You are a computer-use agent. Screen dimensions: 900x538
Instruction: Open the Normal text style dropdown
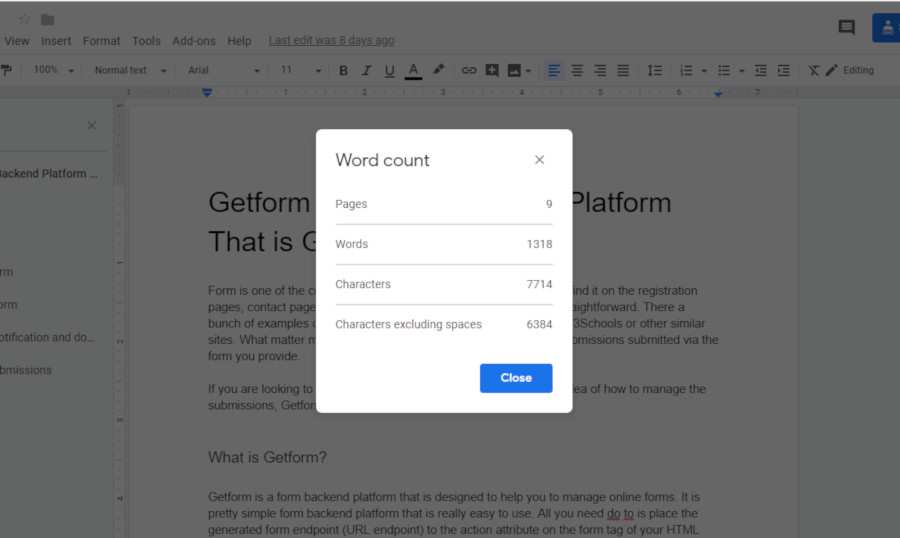tap(130, 70)
